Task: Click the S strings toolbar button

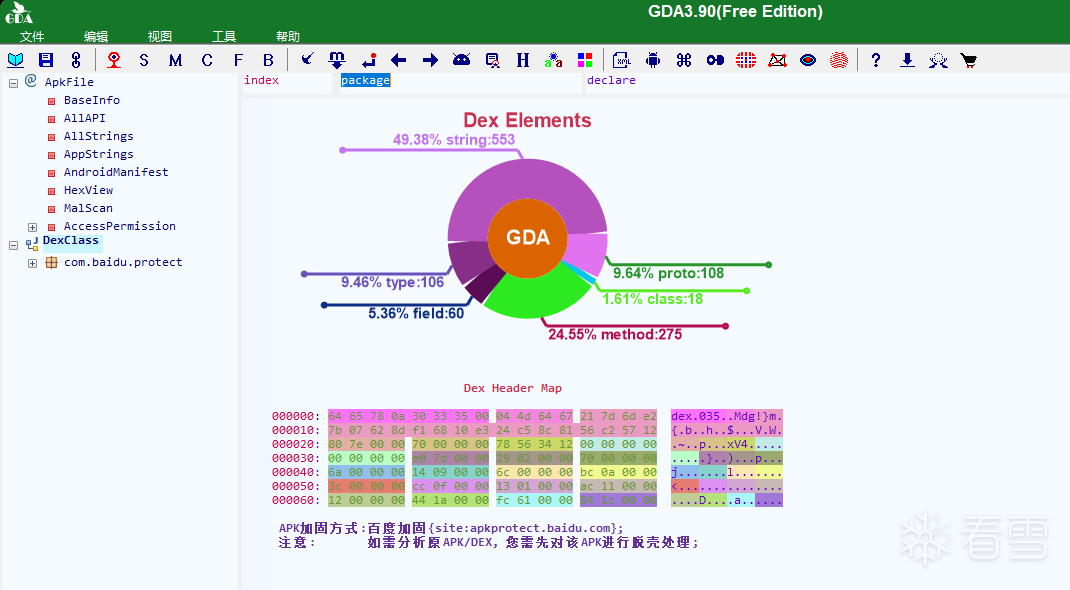Action: coord(144,60)
